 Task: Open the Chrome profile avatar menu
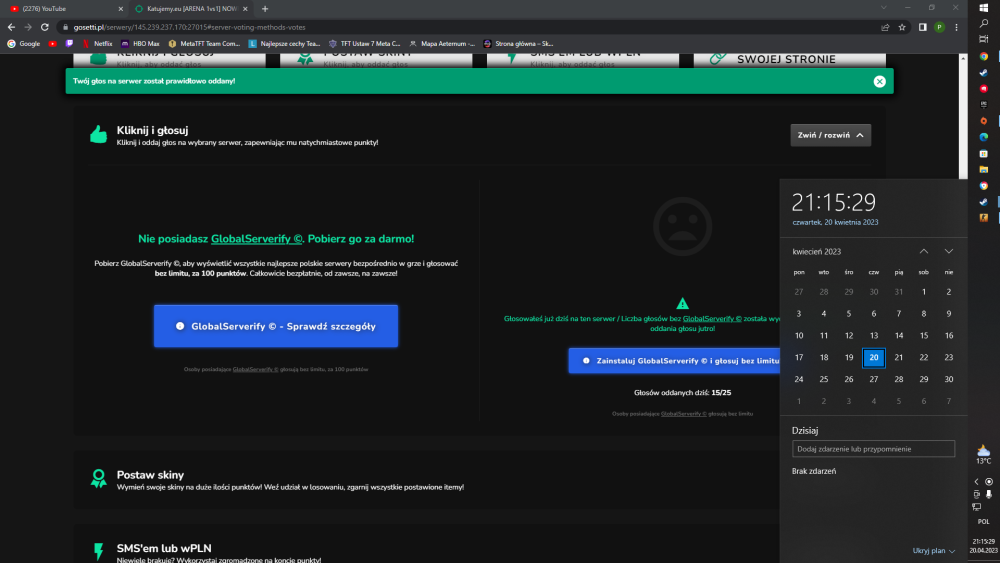pos(939,27)
